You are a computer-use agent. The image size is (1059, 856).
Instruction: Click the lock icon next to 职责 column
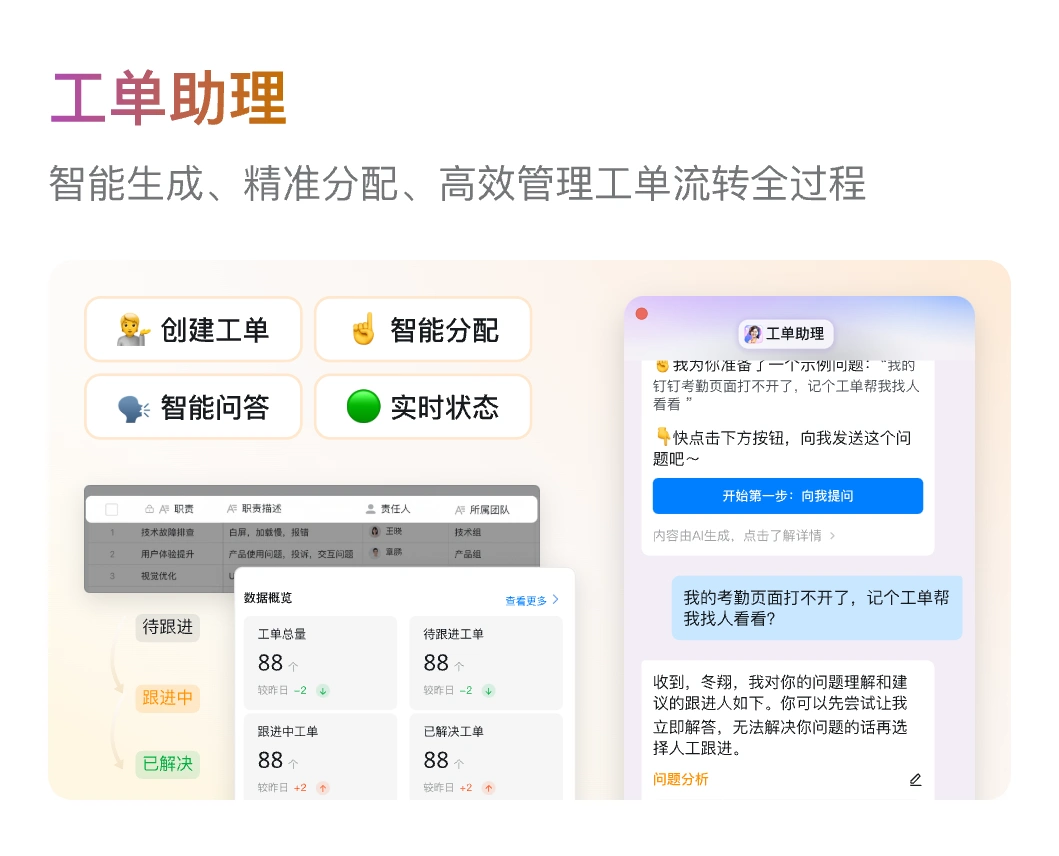149,509
